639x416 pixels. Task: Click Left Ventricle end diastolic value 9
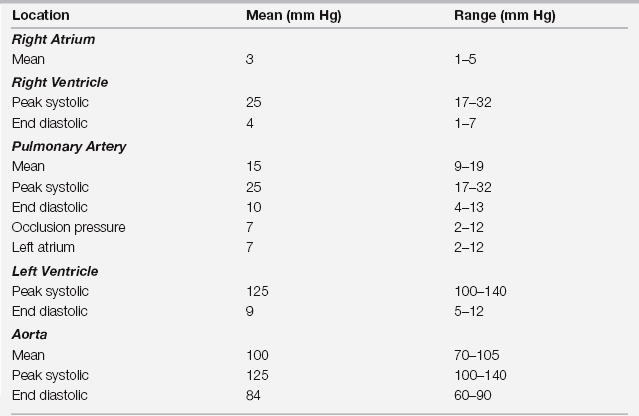pos(250,311)
